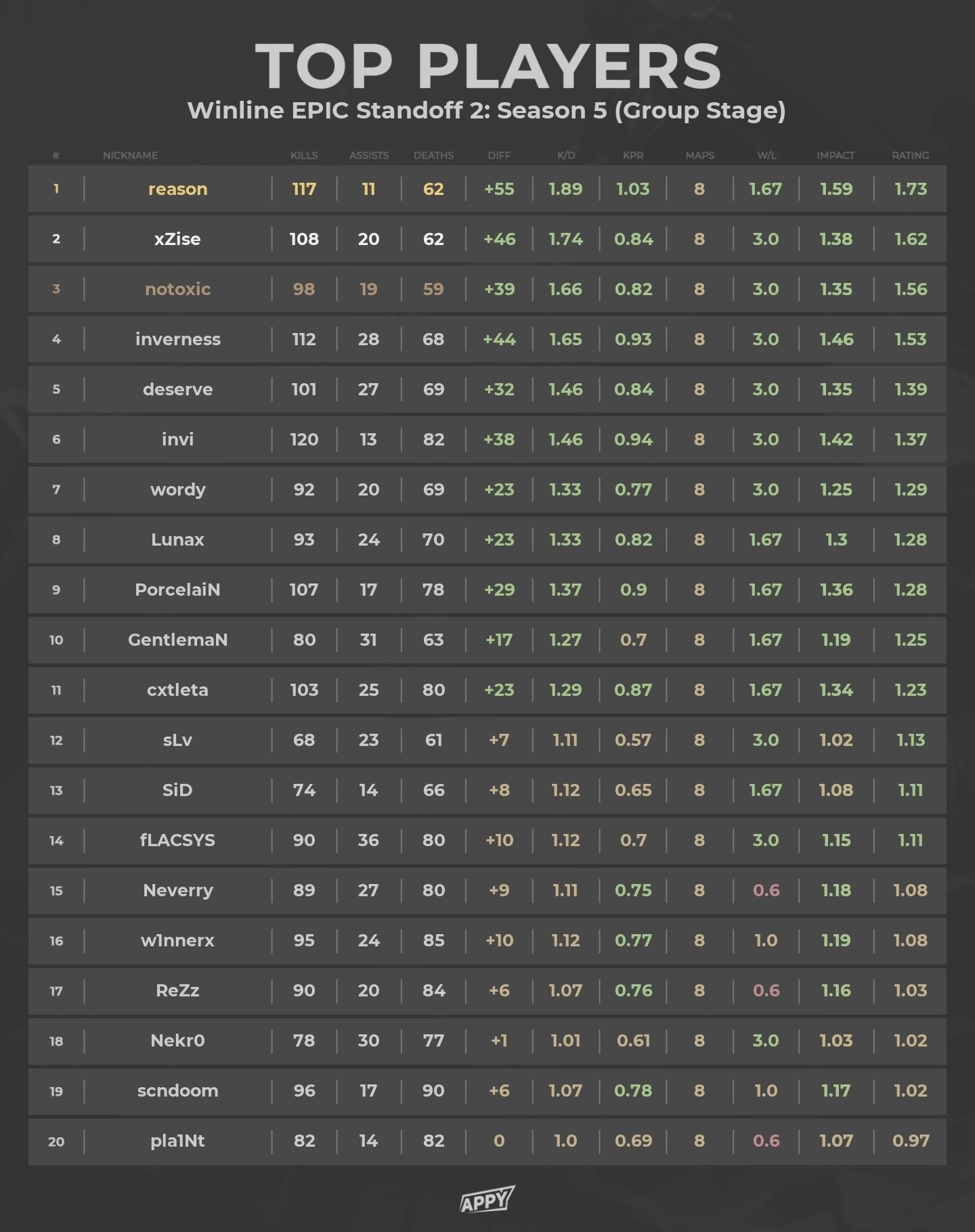Click the RATING column header
Viewport: 975px width, 1232px height.
[x=910, y=156]
